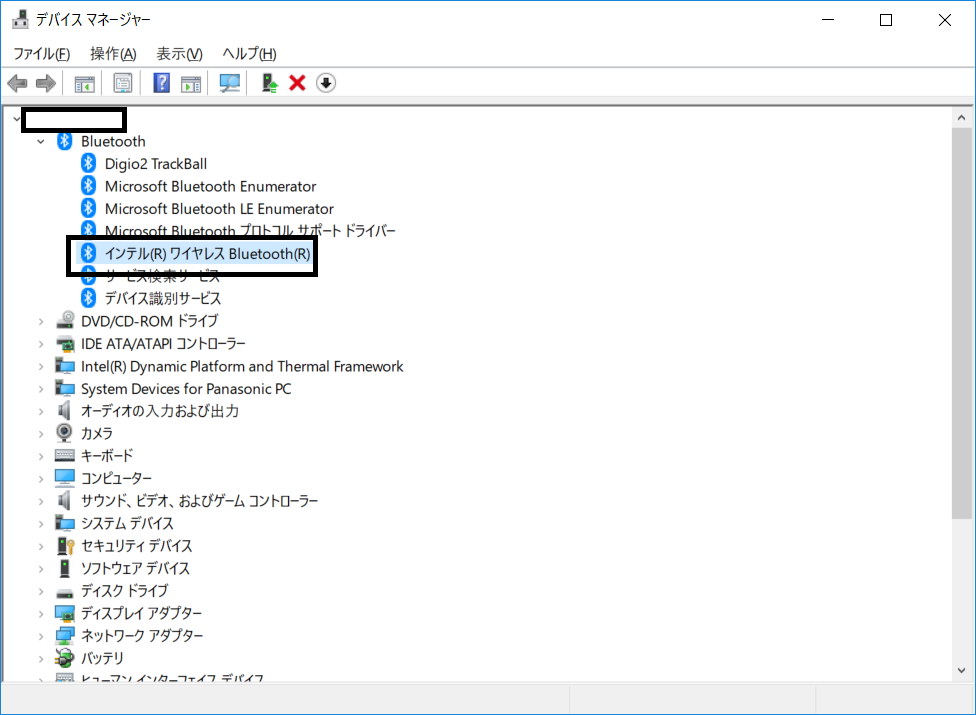This screenshot has height=715, width=976.
Task: Select サウンド、ビデオ、およびゲーム コントローラー label
Action: click(x=199, y=501)
